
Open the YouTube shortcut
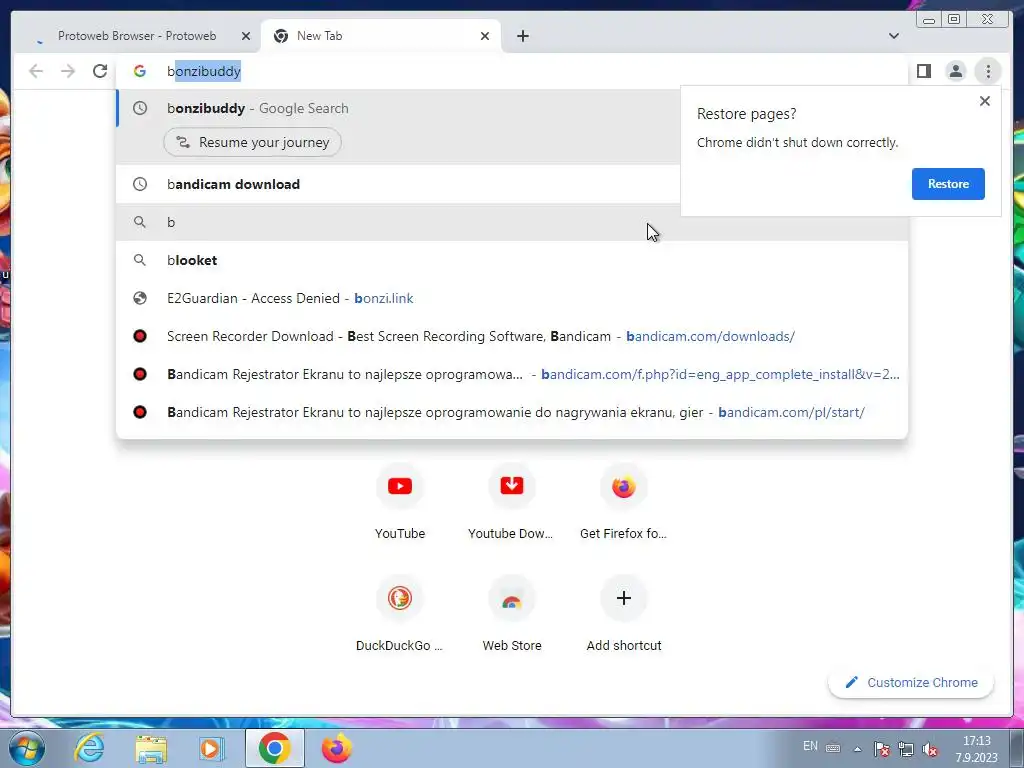[400, 502]
